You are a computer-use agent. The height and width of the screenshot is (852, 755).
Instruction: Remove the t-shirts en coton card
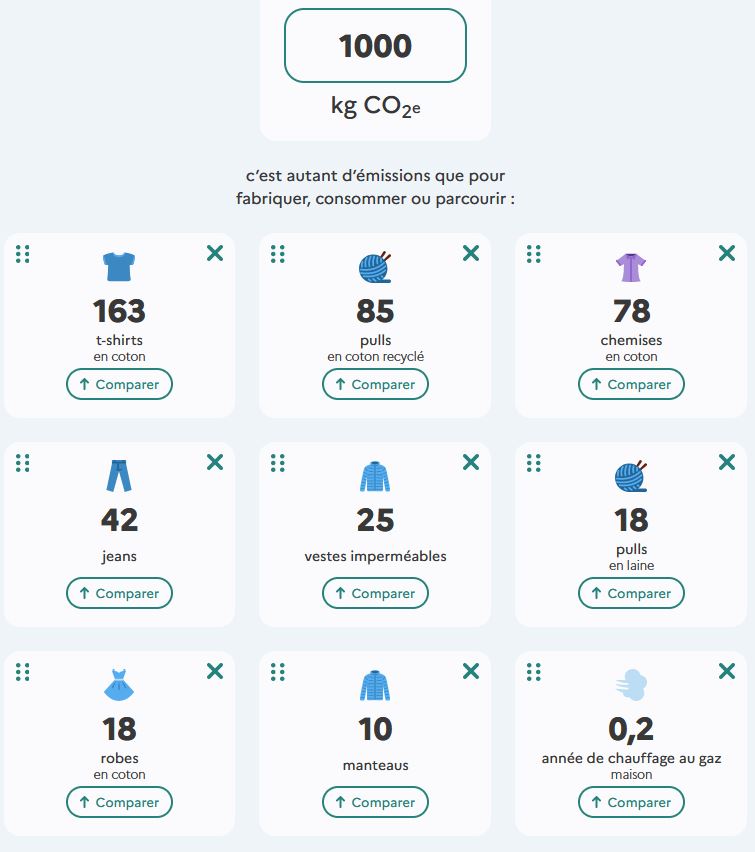215,254
